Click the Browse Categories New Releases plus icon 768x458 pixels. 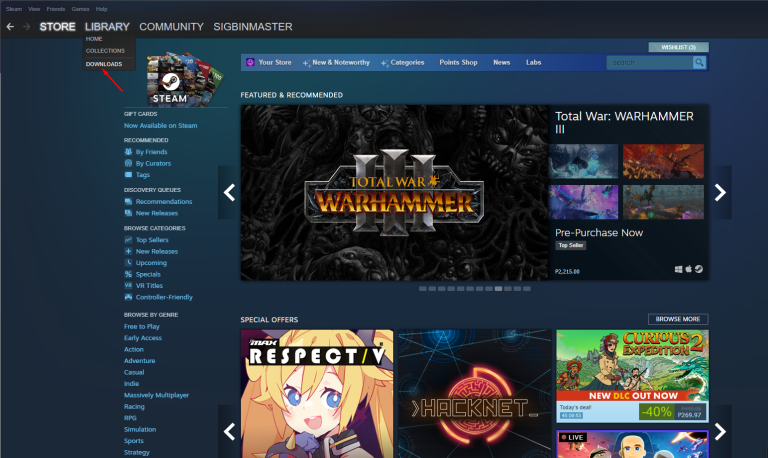(128, 251)
